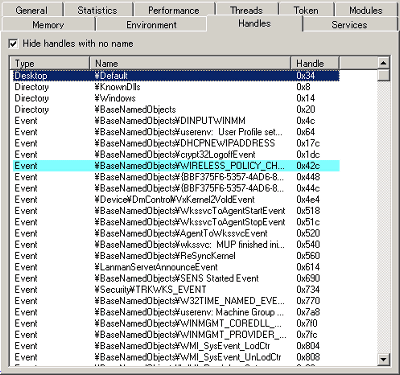Select the DHCPNEWIPADDRESS event row
Image resolution: width=400 pixels, height=375 pixels.
pos(176,143)
